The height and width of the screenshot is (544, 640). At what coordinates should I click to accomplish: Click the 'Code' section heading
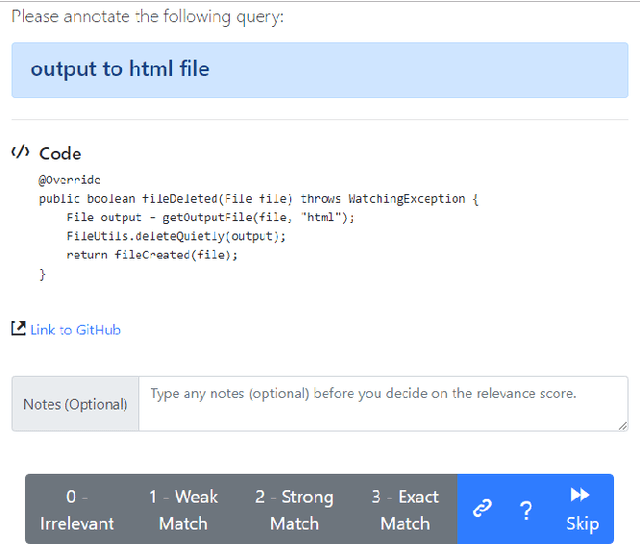tap(60, 153)
